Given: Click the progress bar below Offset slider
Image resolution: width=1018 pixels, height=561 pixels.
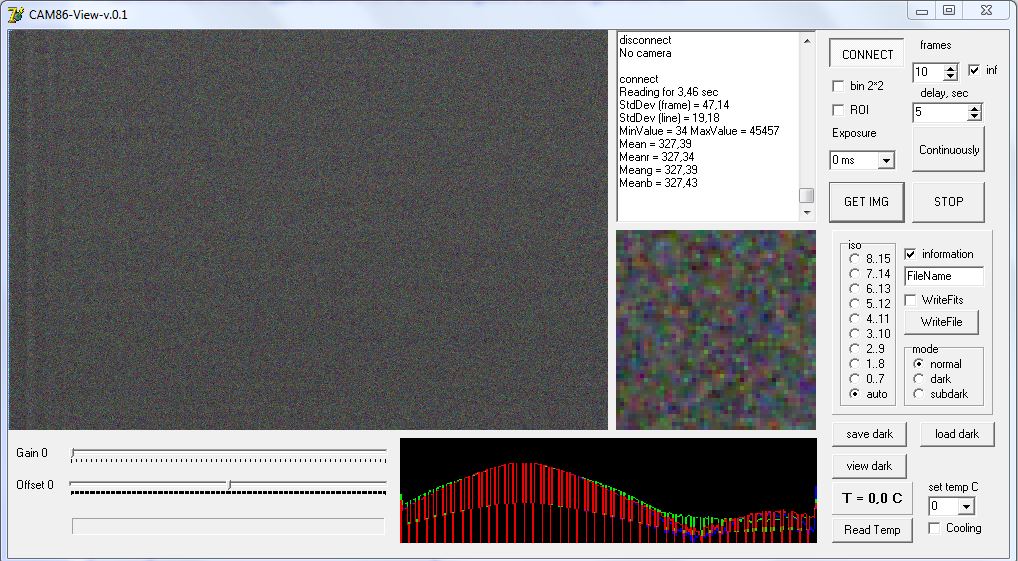Looking at the screenshot, I should [x=228, y=526].
